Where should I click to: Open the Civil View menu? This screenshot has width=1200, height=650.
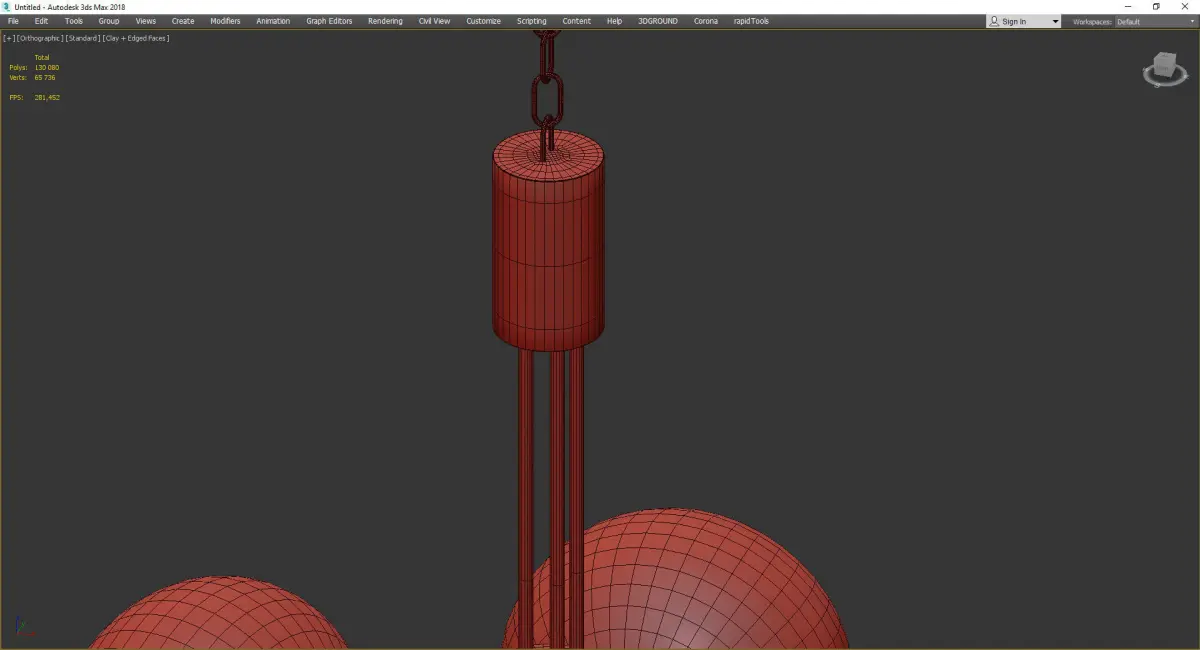tap(434, 21)
